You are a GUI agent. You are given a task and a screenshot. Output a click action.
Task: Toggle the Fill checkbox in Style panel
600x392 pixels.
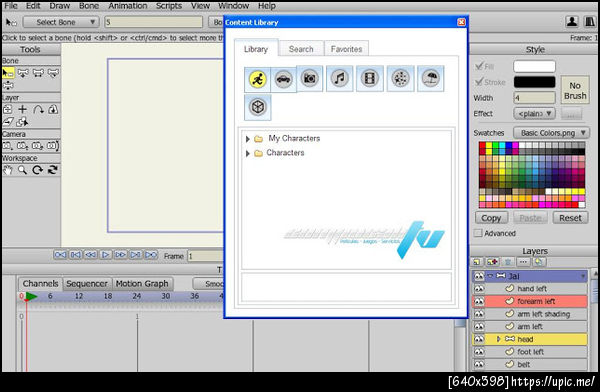[479, 66]
